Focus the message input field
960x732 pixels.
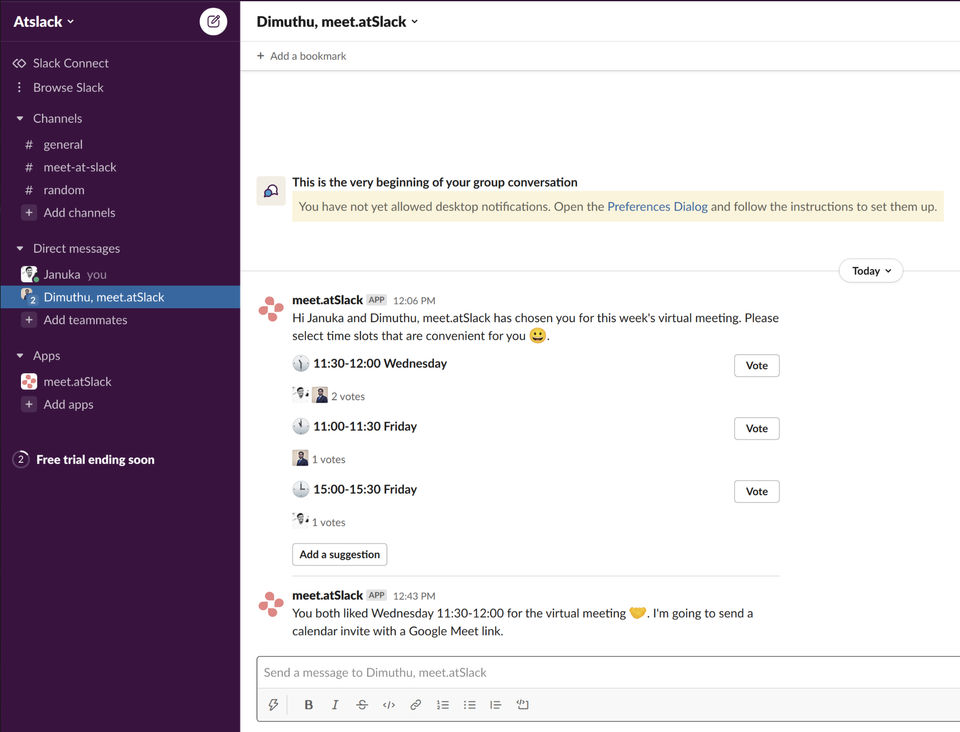click(x=608, y=673)
